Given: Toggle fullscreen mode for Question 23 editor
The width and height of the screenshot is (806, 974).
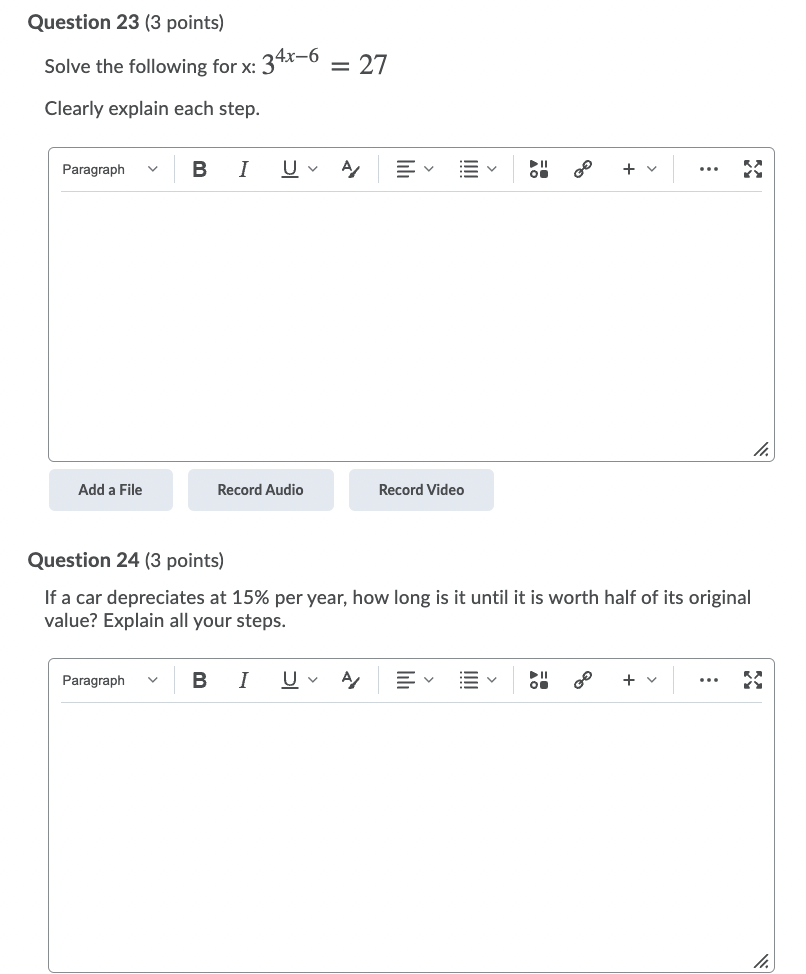Looking at the screenshot, I should click(753, 169).
